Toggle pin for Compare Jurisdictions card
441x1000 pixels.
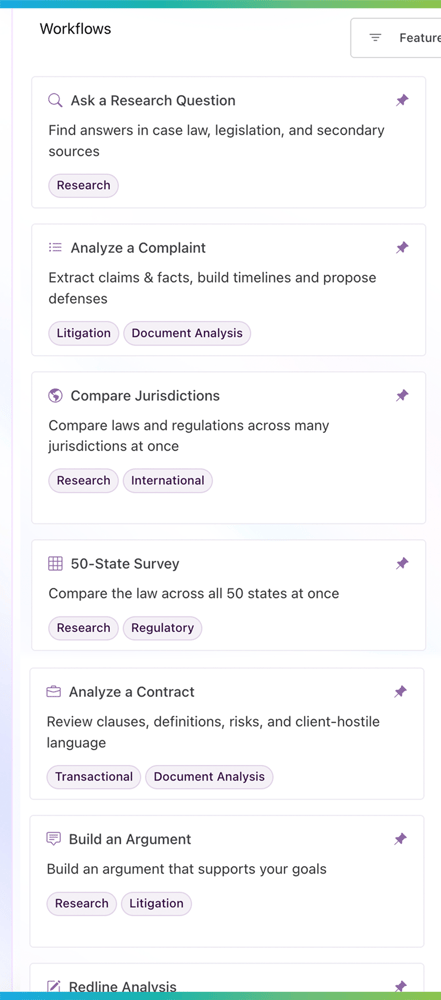[402, 395]
